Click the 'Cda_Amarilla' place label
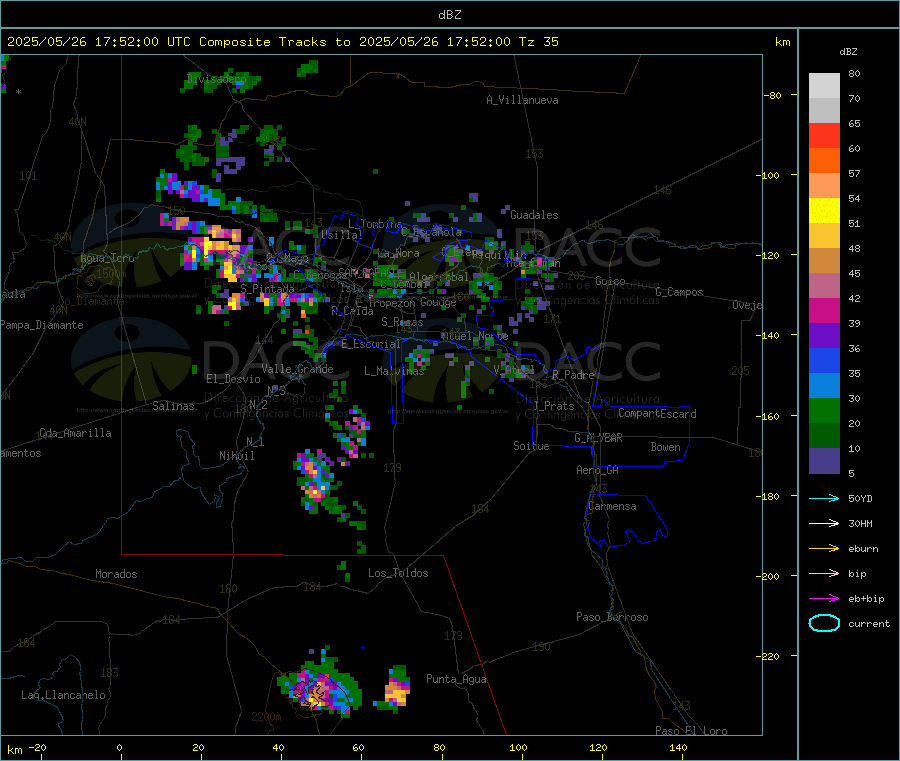 75,433
